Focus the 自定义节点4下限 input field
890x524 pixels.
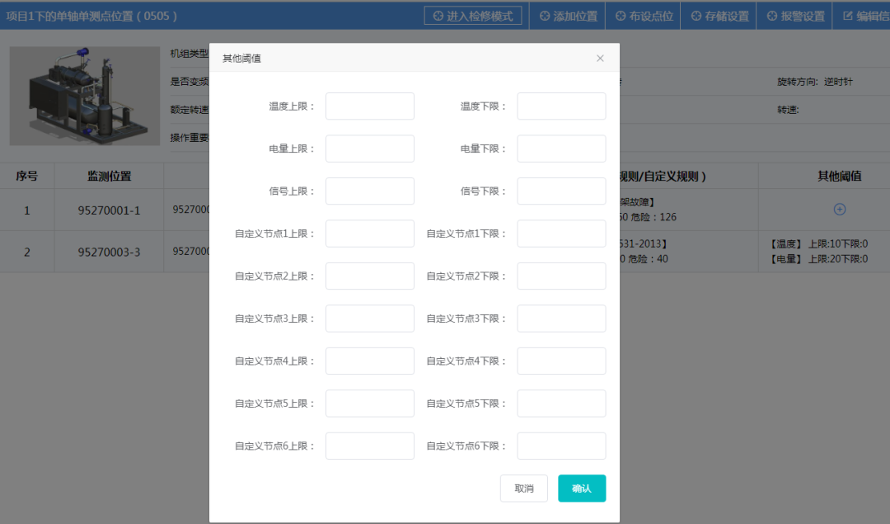(x=561, y=361)
